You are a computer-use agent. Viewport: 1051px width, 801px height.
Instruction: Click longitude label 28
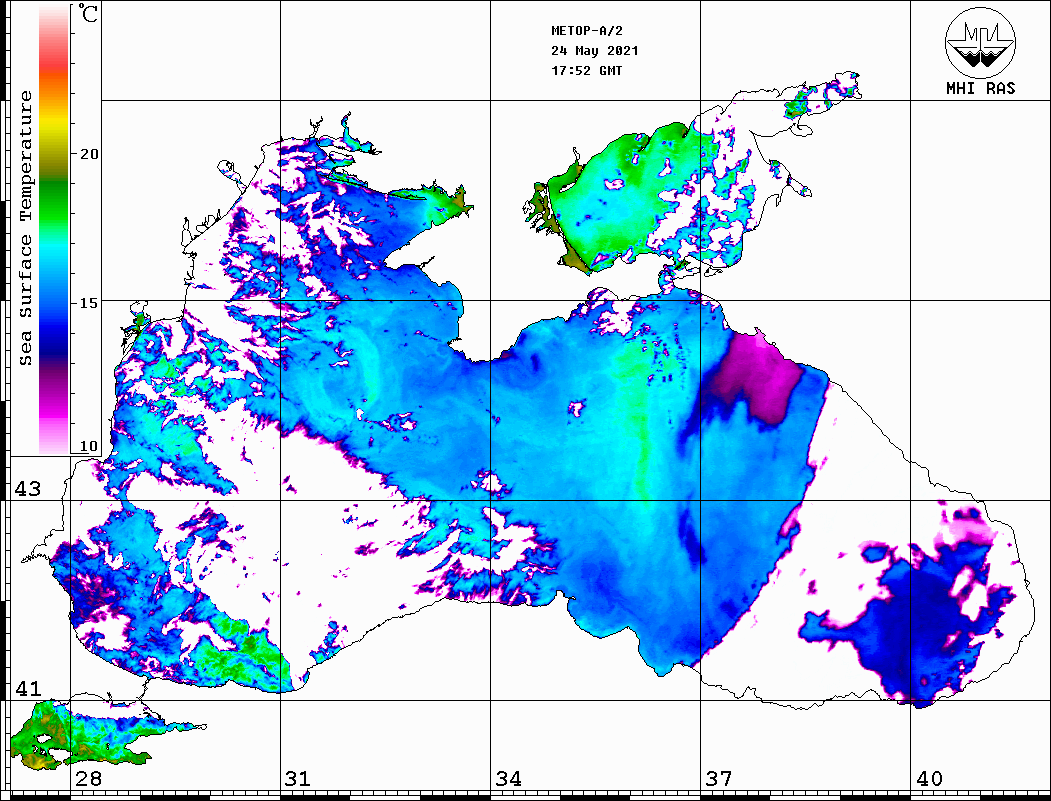(x=88, y=779)
